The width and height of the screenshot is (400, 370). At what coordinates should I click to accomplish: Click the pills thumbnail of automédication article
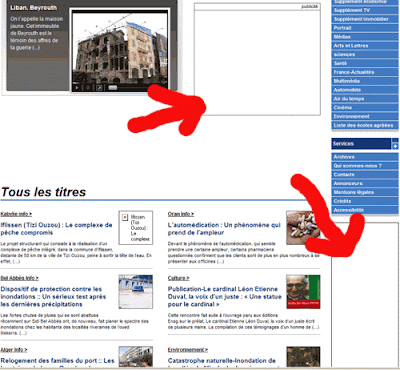303,228
